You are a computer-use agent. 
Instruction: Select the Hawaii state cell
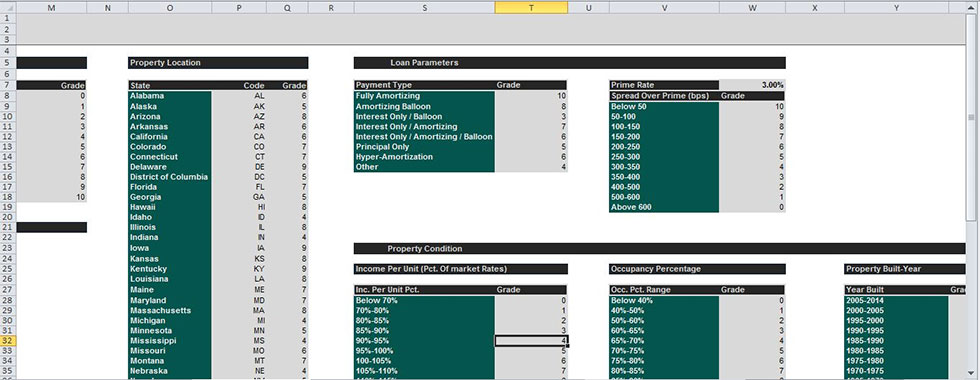coord(170,207)
